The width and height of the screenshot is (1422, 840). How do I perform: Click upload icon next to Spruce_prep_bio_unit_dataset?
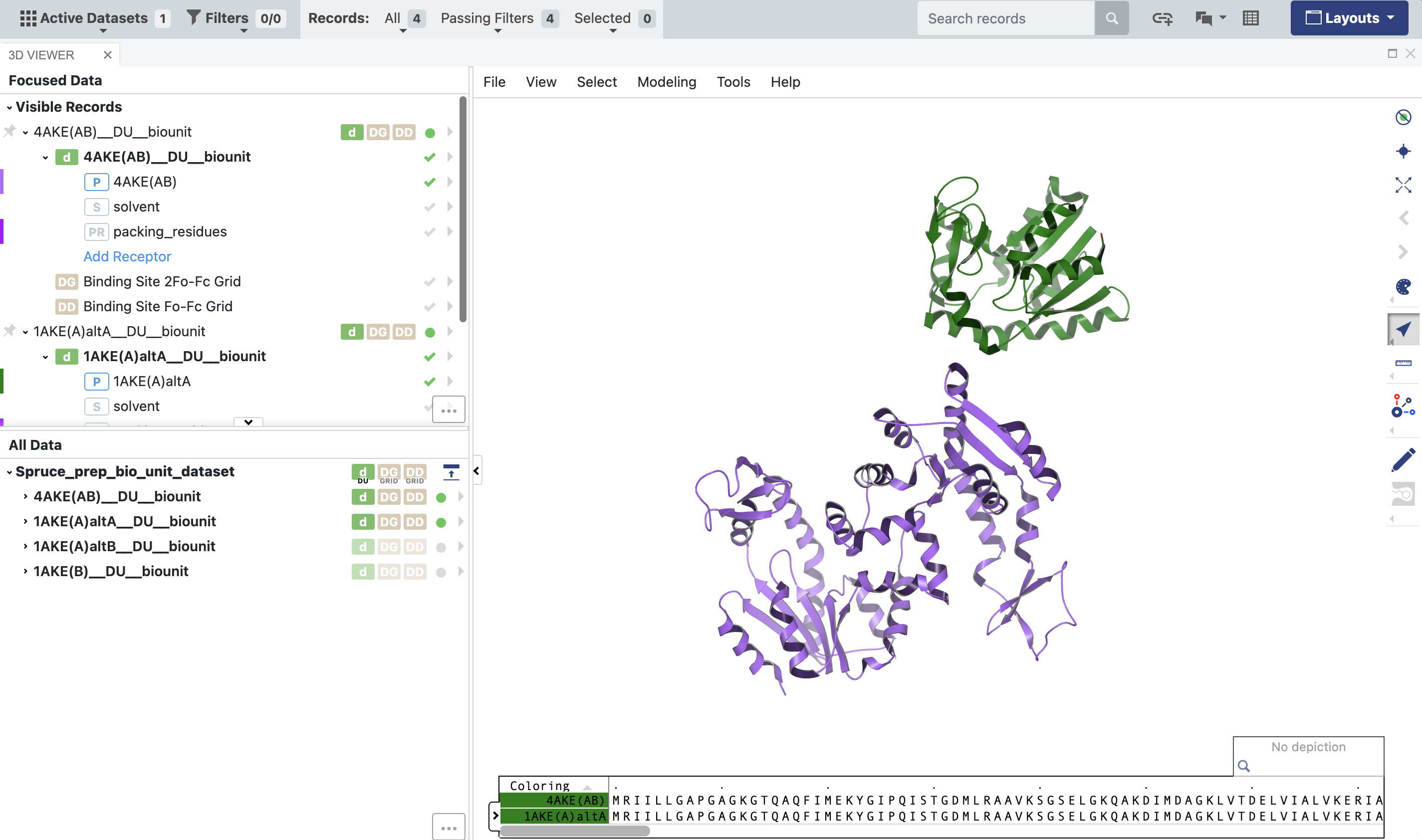[x=451, y=472]
